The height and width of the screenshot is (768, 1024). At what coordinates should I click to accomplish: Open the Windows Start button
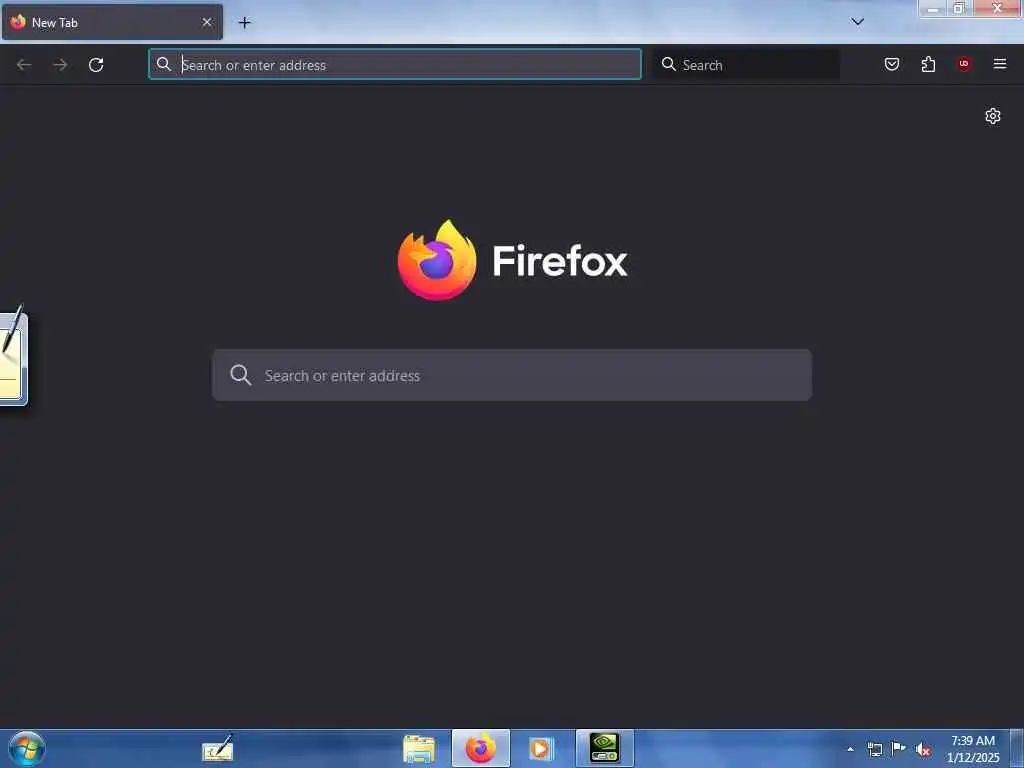coord(26,748)
